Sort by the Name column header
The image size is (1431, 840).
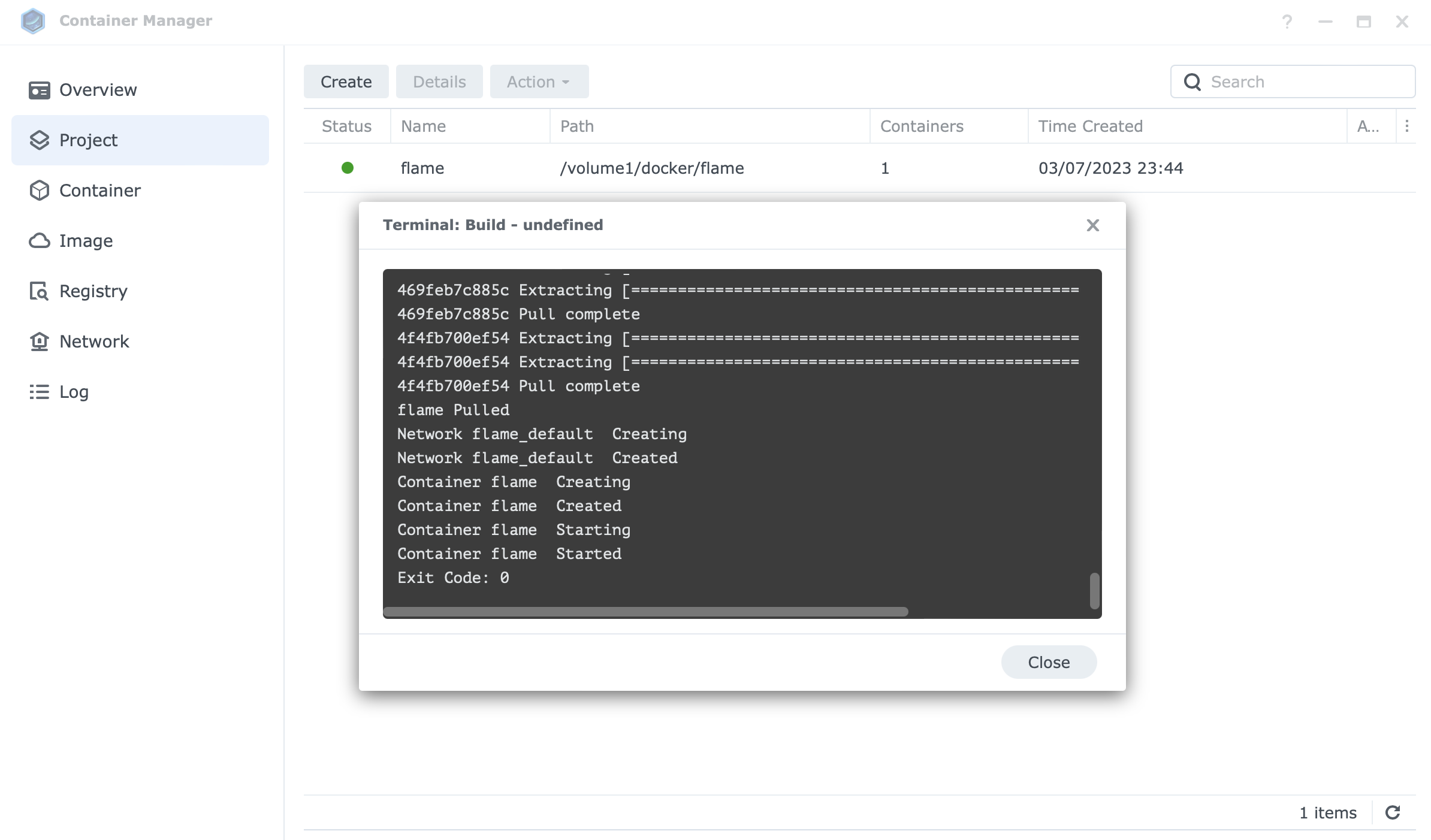[x=470, y=126]
